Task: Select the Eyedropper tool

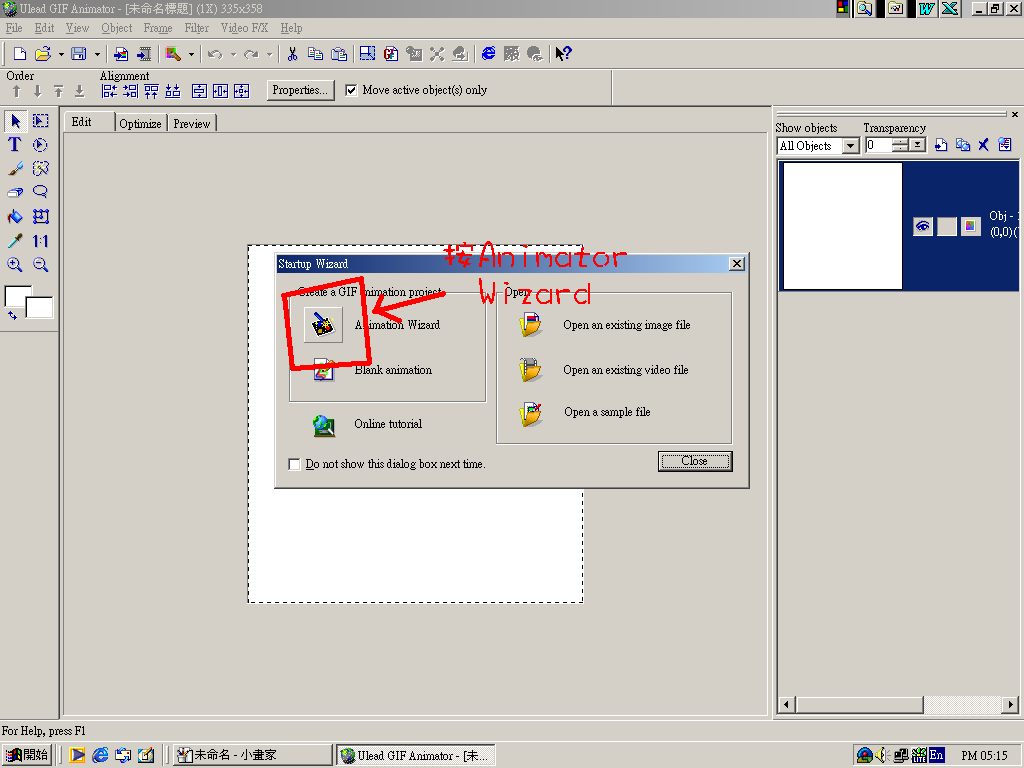Action: pos(15,241)
